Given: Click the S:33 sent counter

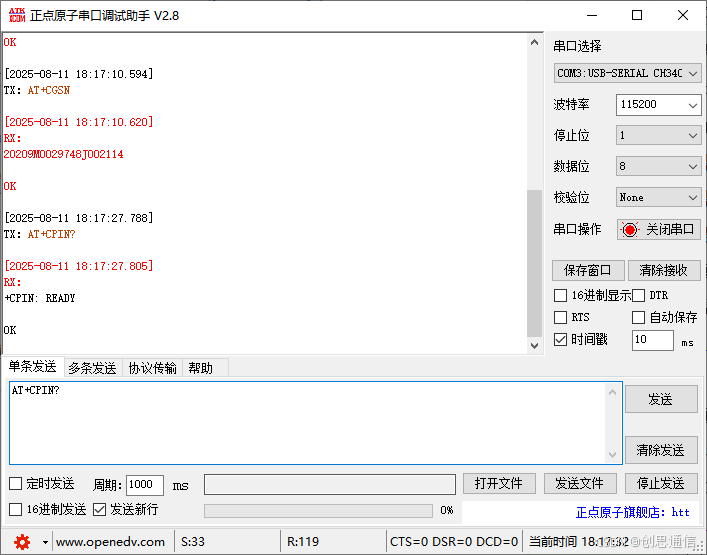Looking at the screenshot, I should (x=193, y=541).
